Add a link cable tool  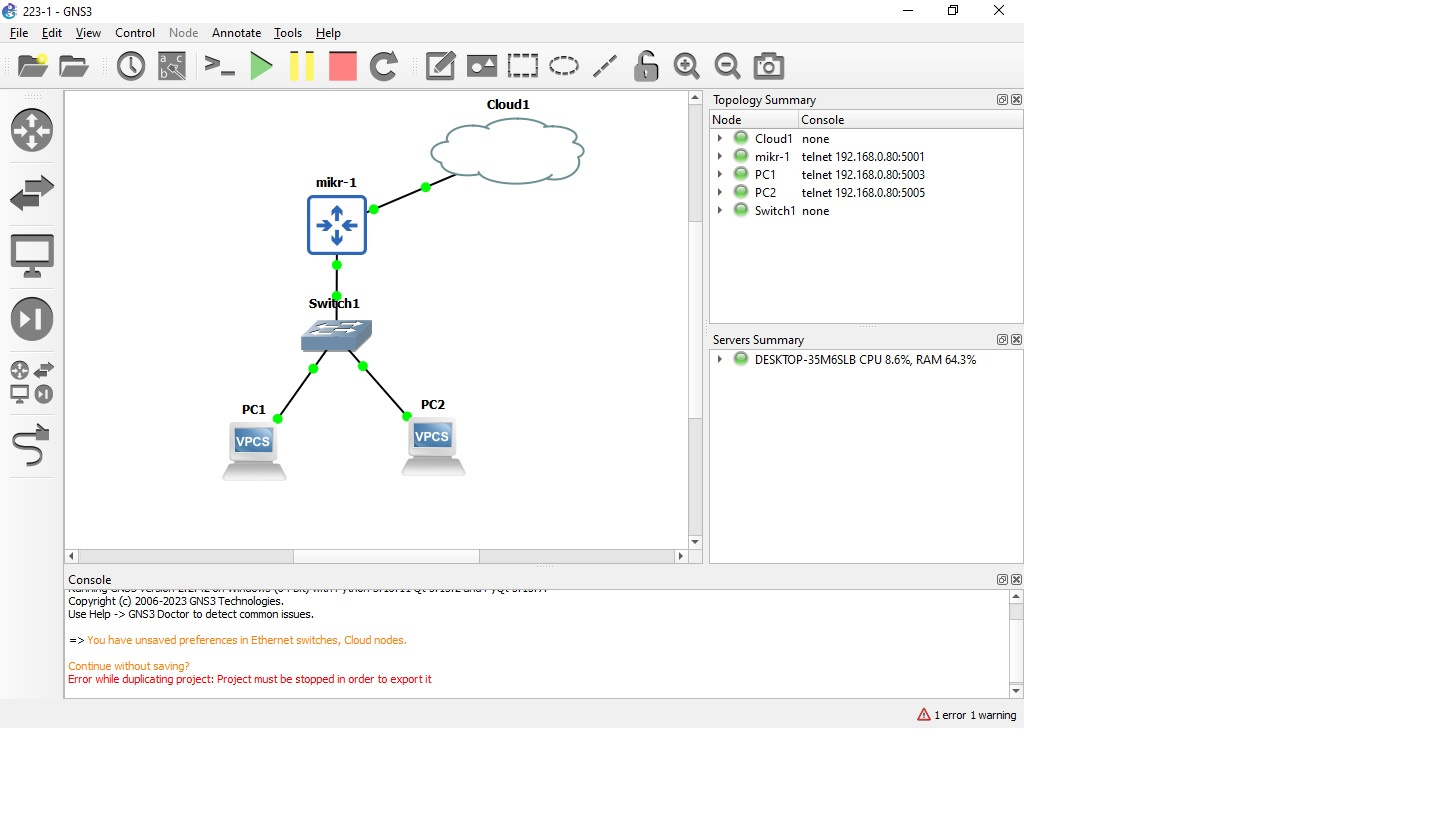(x=32, y=445)
